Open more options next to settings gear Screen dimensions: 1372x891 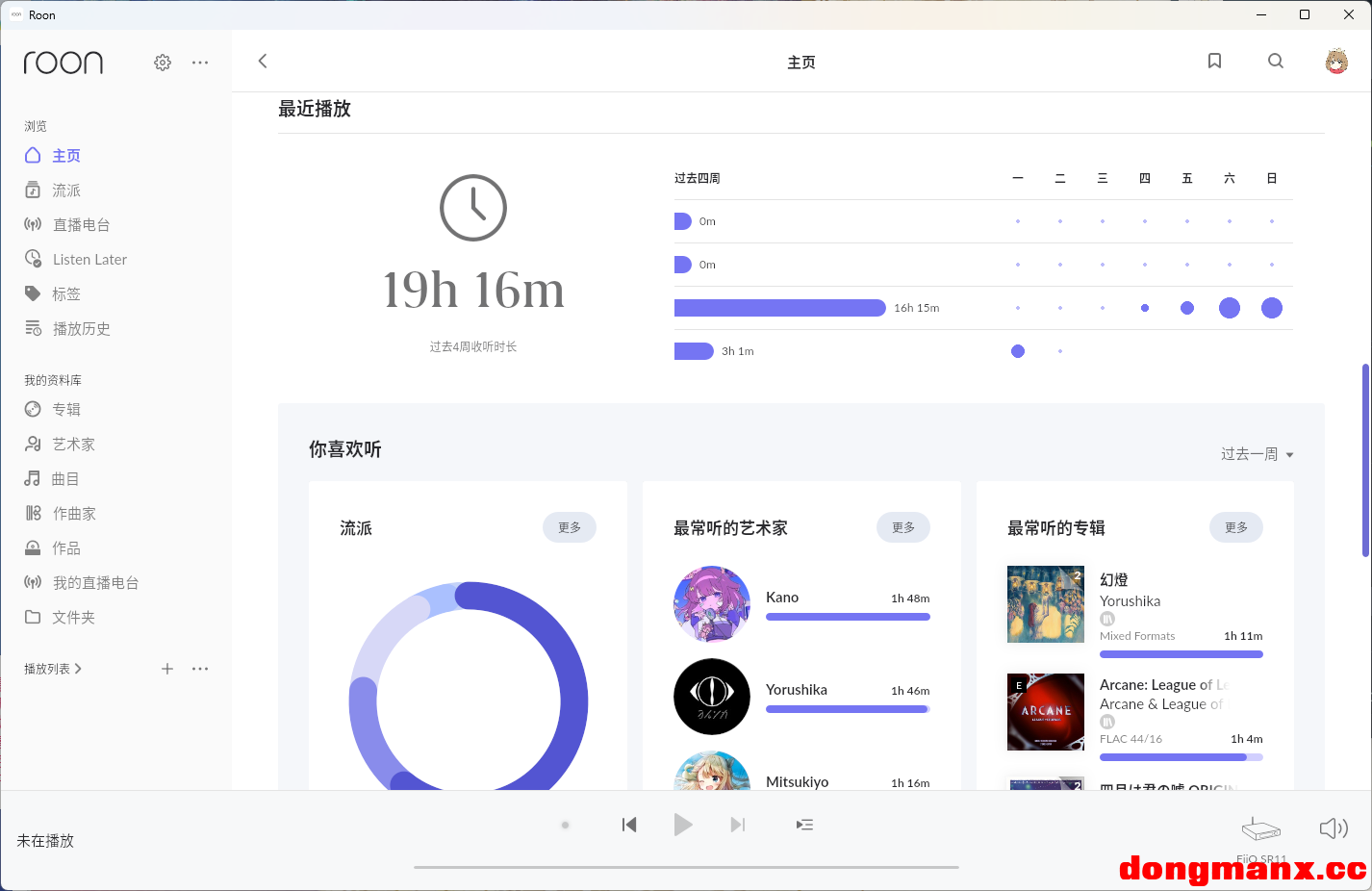(x=200, y=63)
